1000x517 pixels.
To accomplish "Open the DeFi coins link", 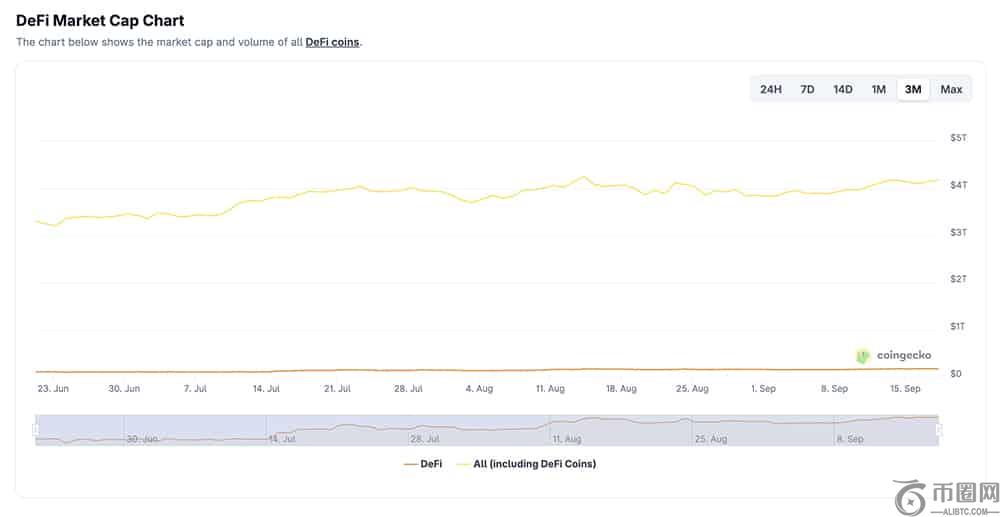I will pos(332,43).
